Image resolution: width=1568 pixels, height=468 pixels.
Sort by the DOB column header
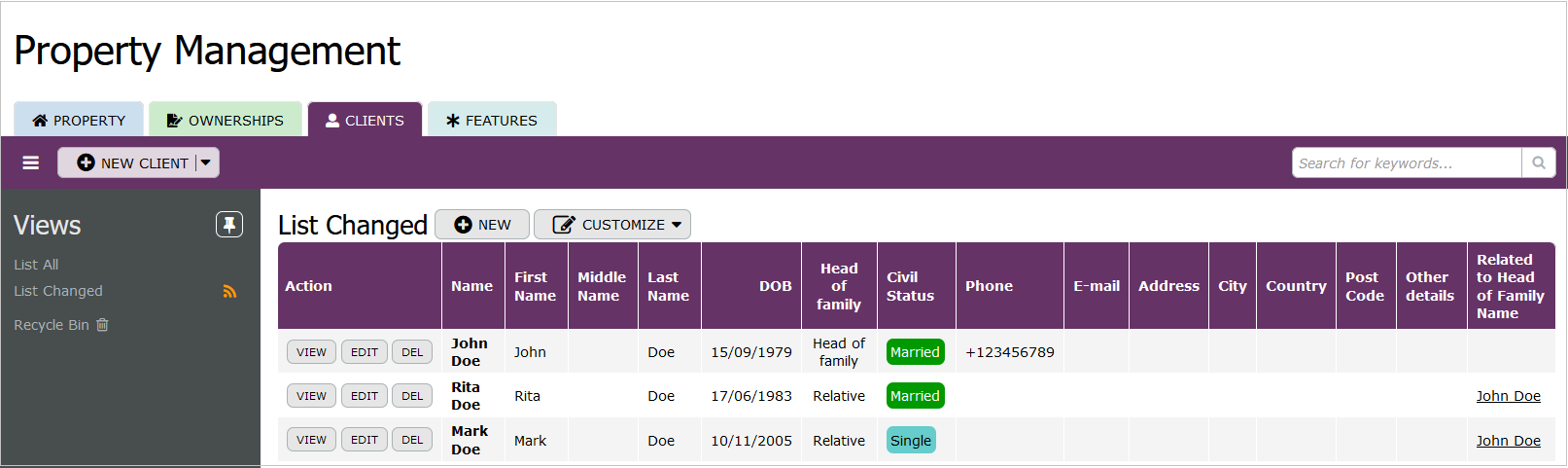point(775,286)
